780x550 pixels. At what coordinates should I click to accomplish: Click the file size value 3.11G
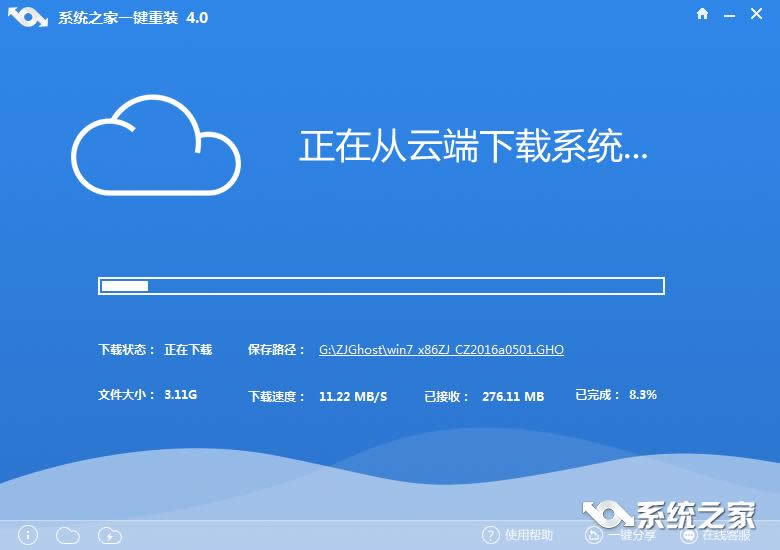(x=181, y=395)
